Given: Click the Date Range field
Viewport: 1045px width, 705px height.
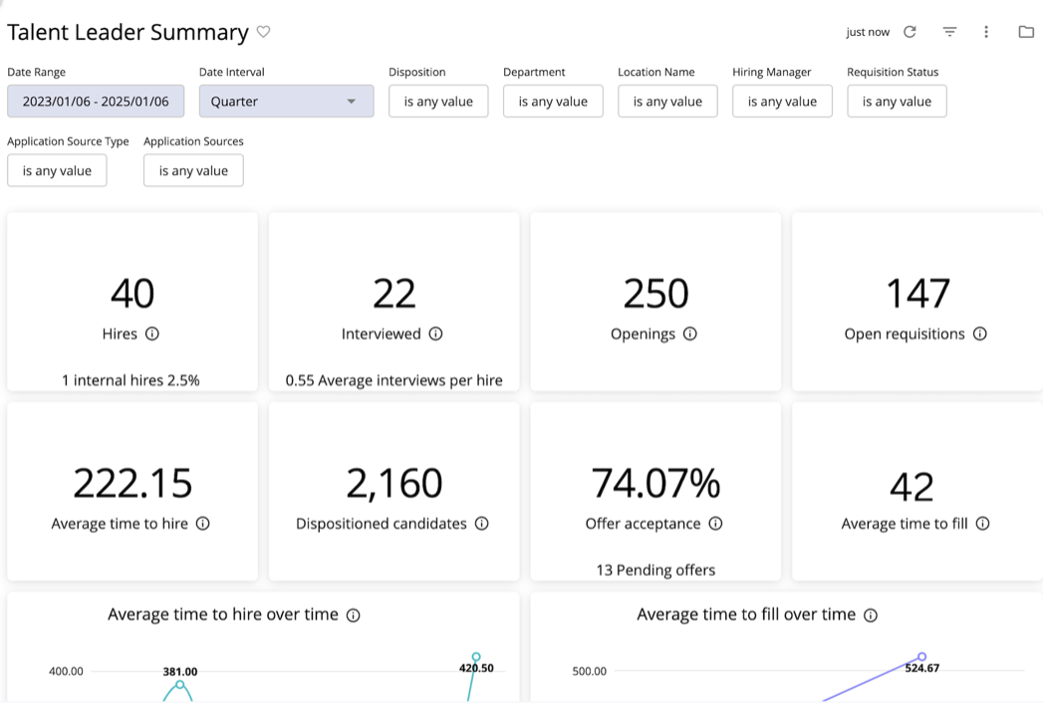Looking at the screenshot, I should click(94, 101).
